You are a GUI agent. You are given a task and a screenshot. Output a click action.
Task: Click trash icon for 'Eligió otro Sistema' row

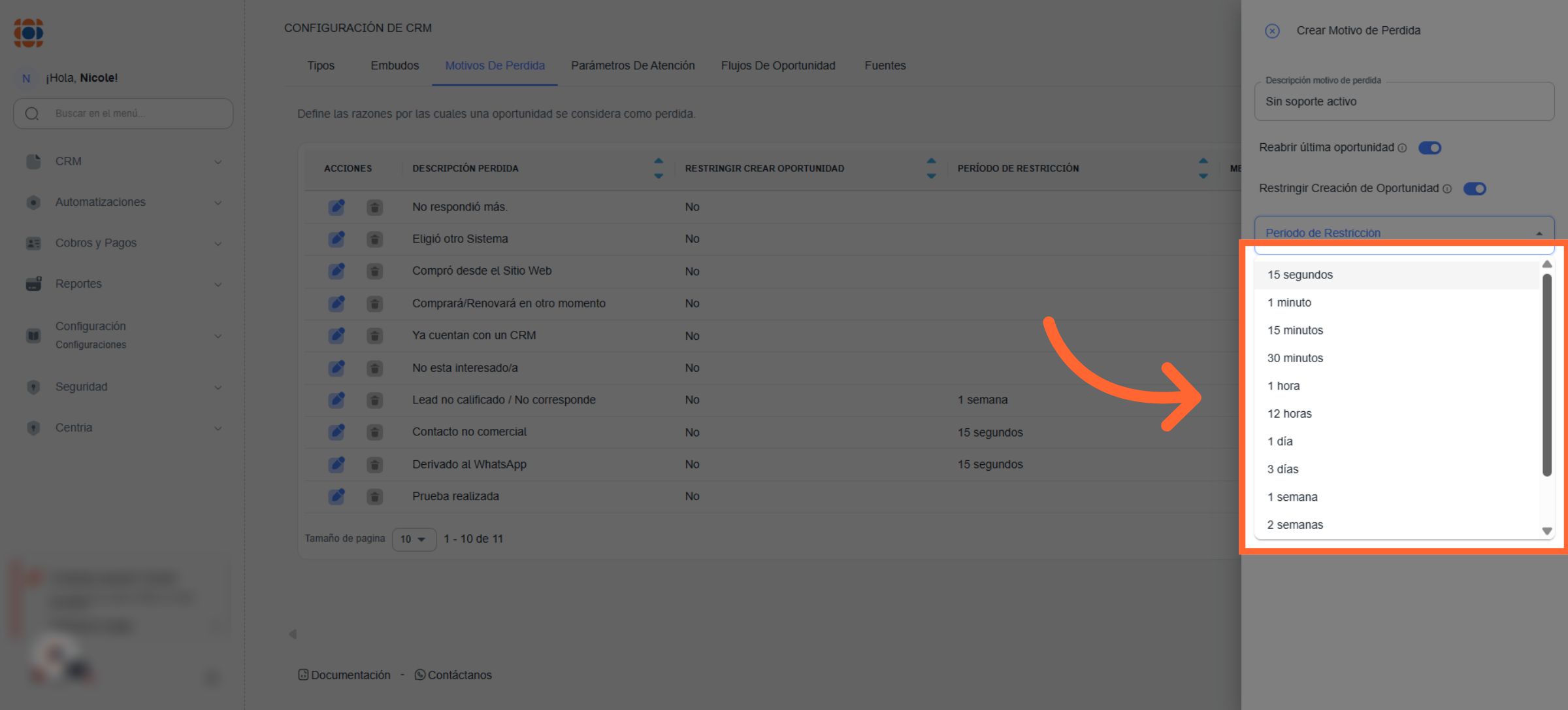[x=374, y=239]
